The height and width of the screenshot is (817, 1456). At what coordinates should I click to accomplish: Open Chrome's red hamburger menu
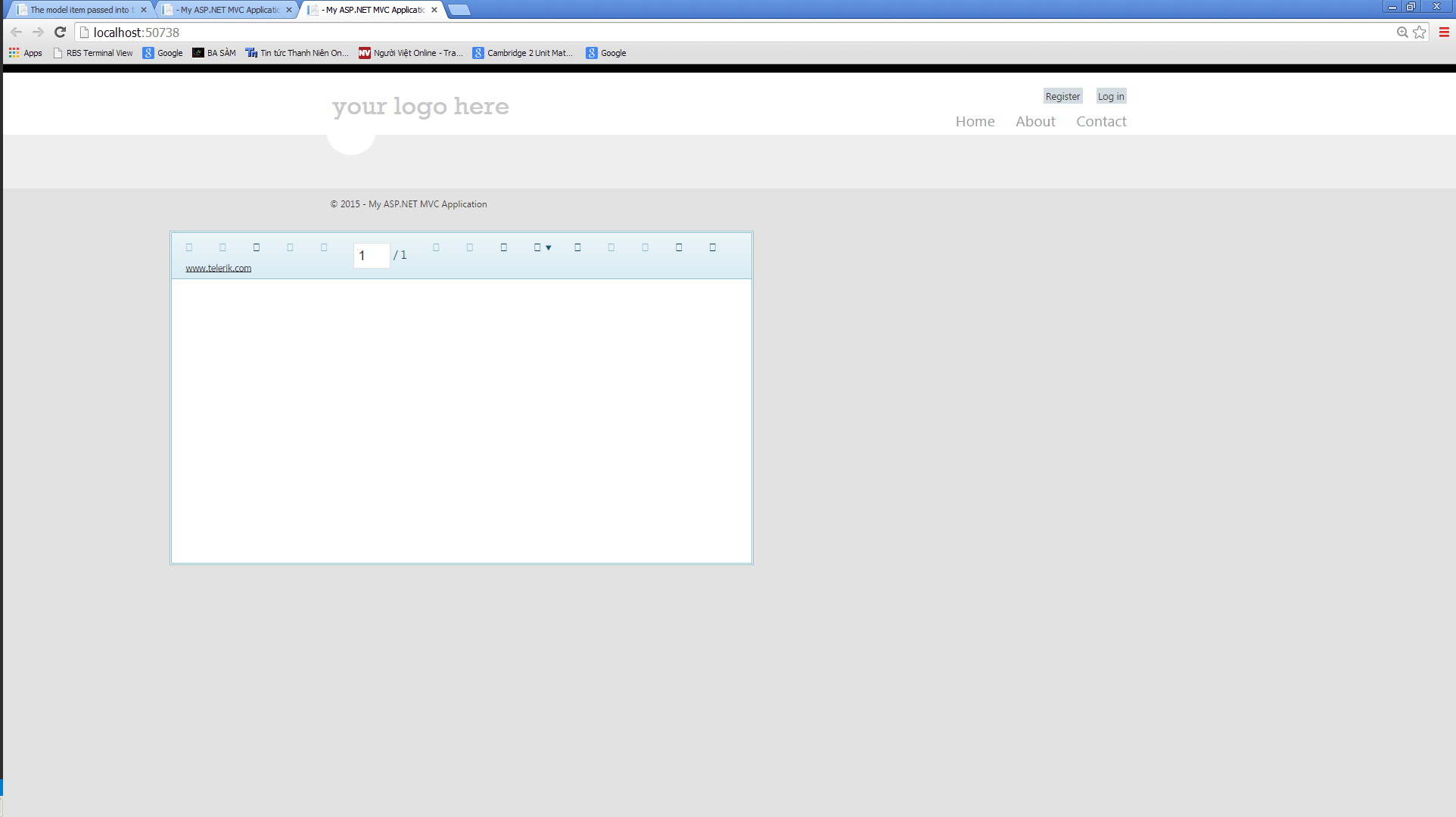1444,33
